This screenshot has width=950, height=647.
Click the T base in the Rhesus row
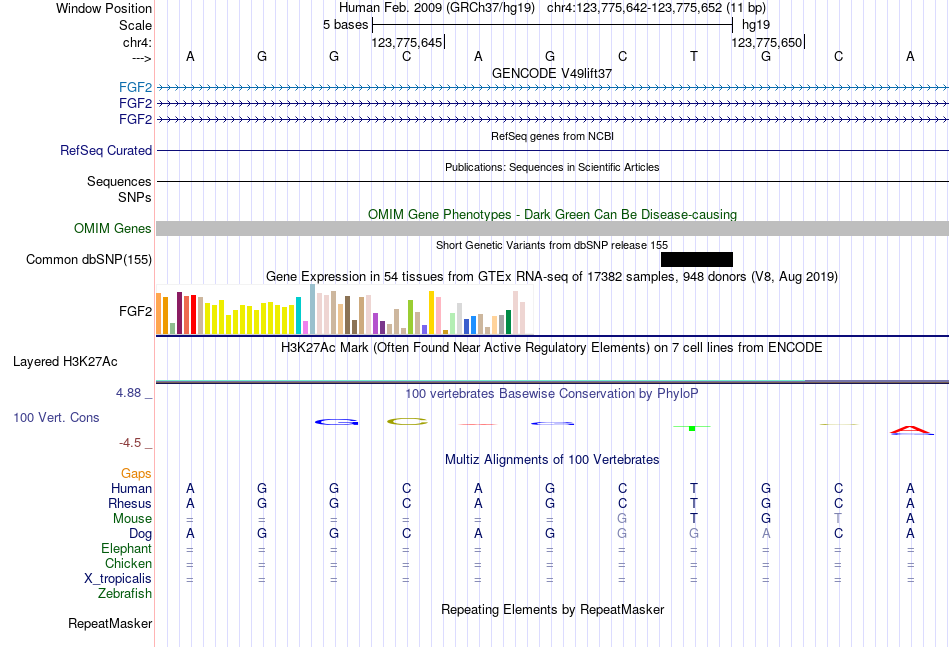click(694, 503)
